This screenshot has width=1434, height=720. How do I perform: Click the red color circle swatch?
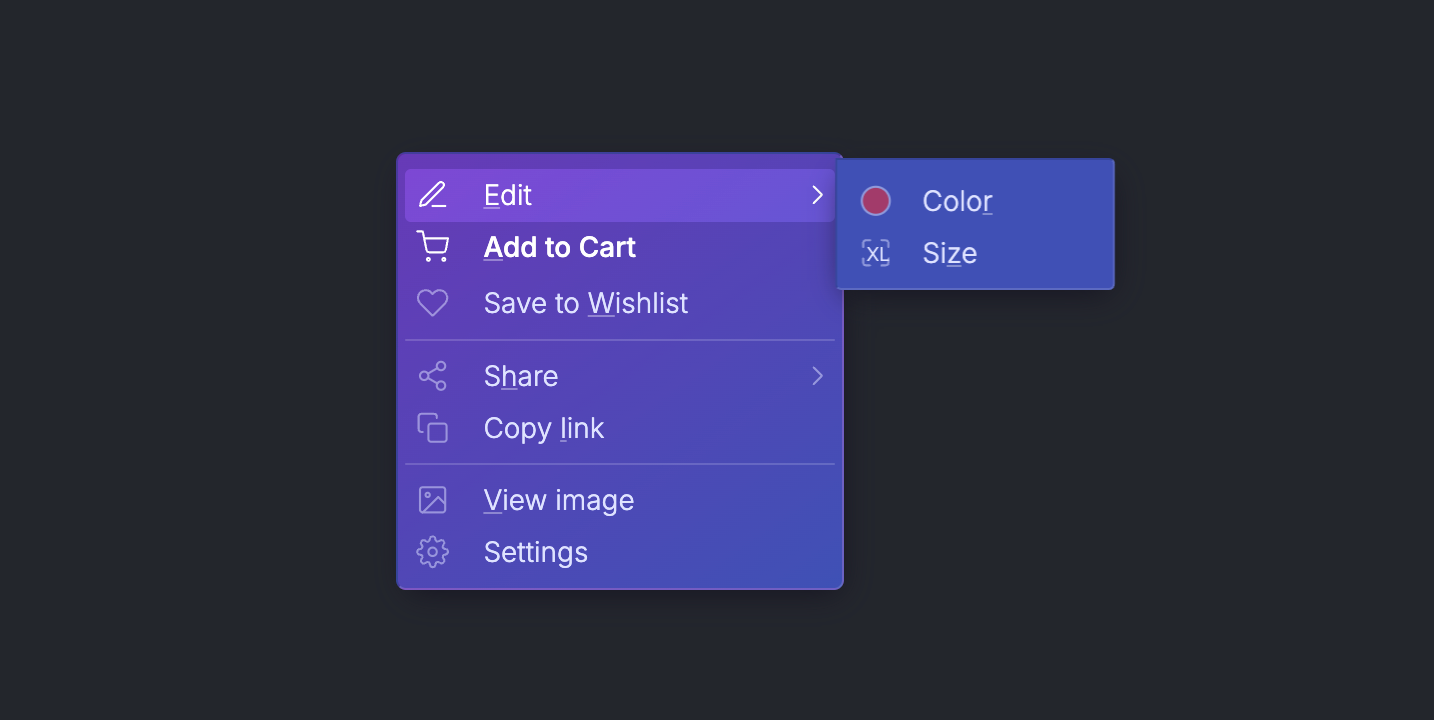[x=876, y=201]
